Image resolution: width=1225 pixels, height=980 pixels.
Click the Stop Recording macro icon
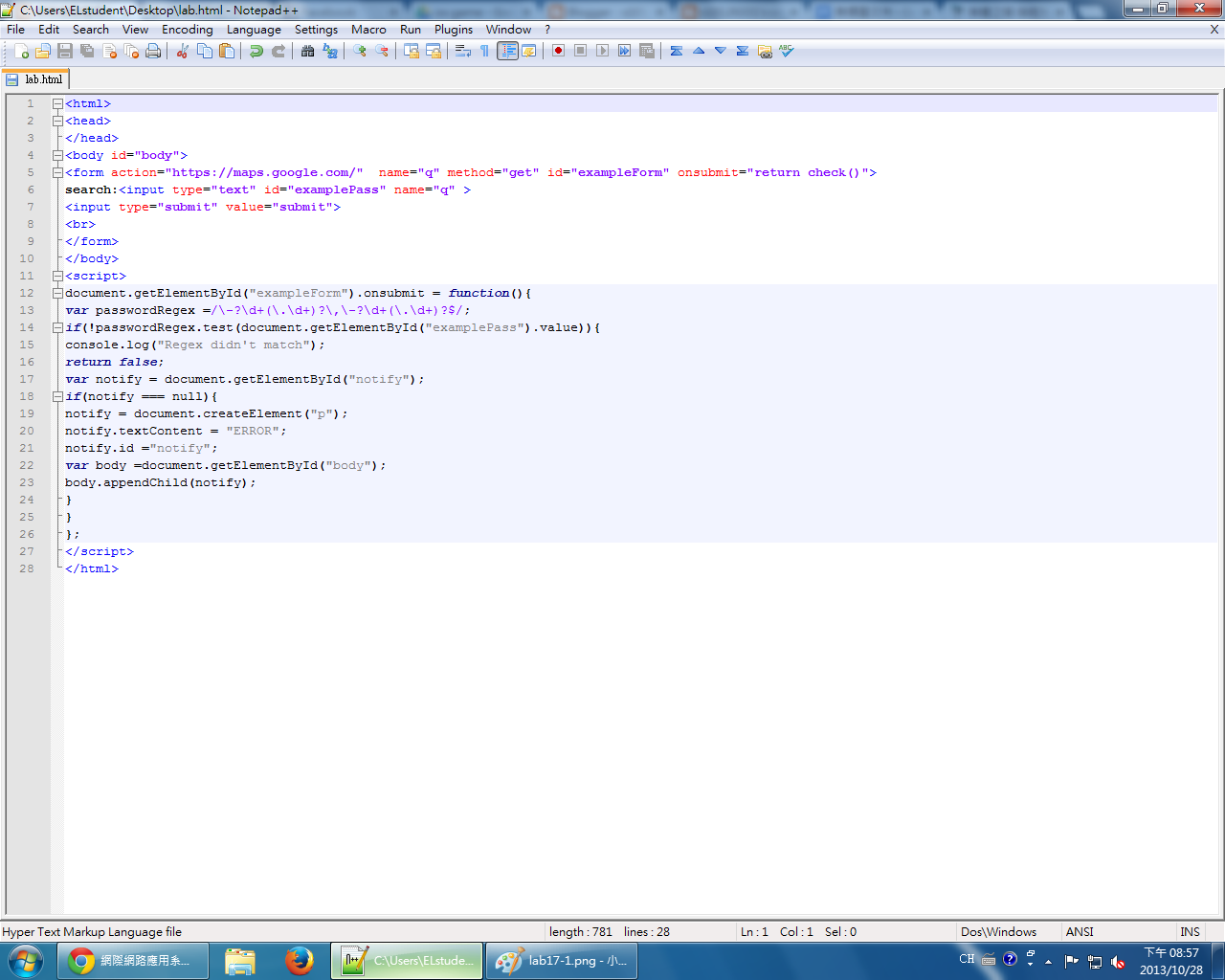[580, 51]
